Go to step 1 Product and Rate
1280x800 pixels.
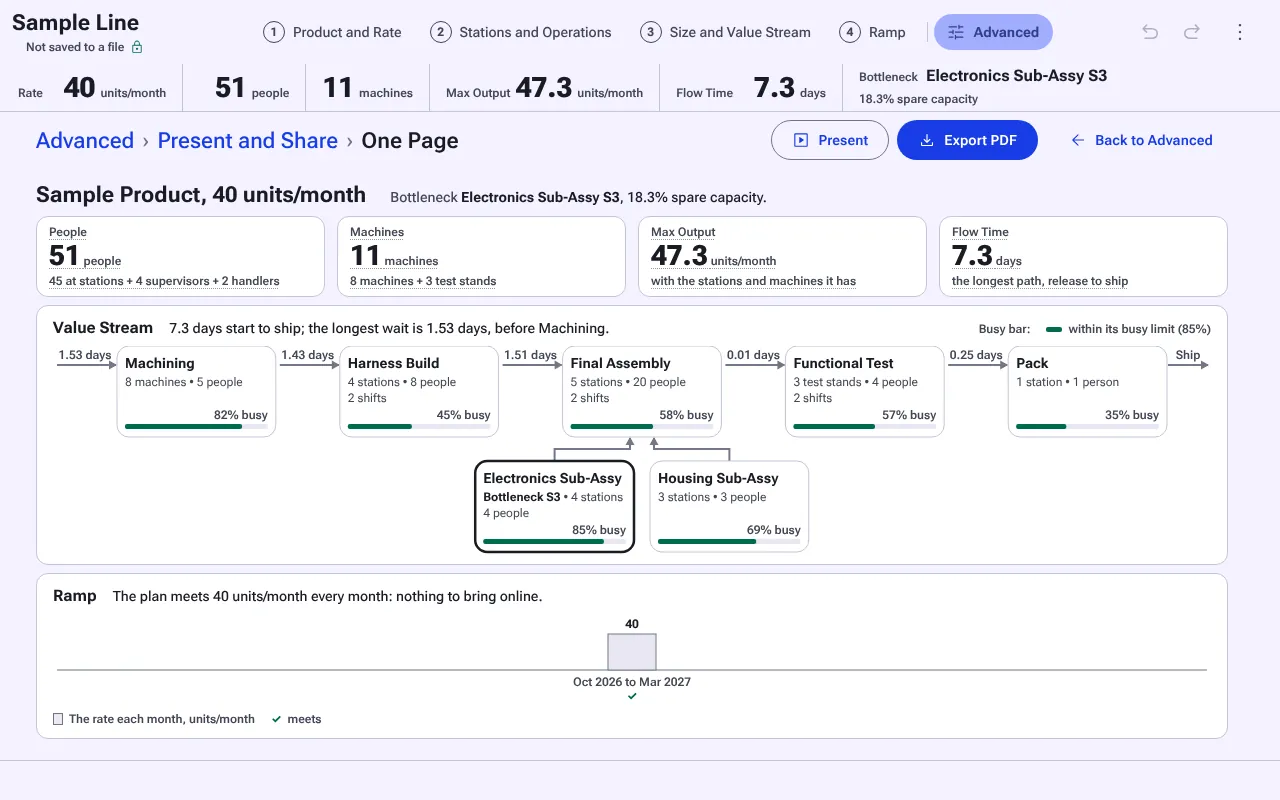point(333,32)
